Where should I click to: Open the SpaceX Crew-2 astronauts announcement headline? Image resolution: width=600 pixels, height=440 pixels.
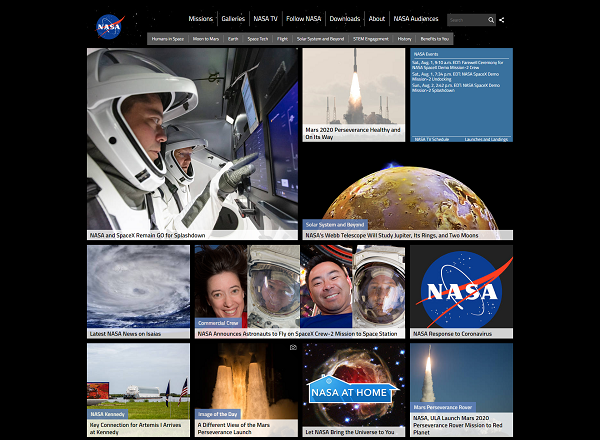(297, 334)
